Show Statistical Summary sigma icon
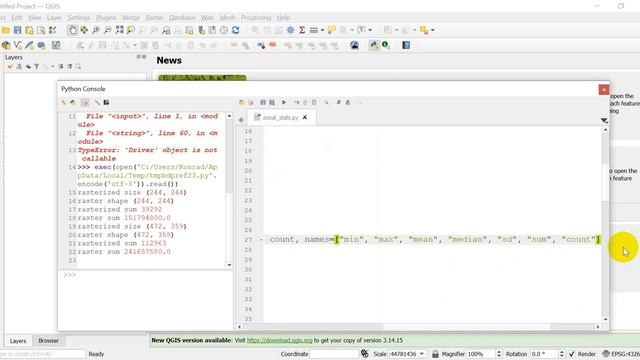 coord(302,30)
